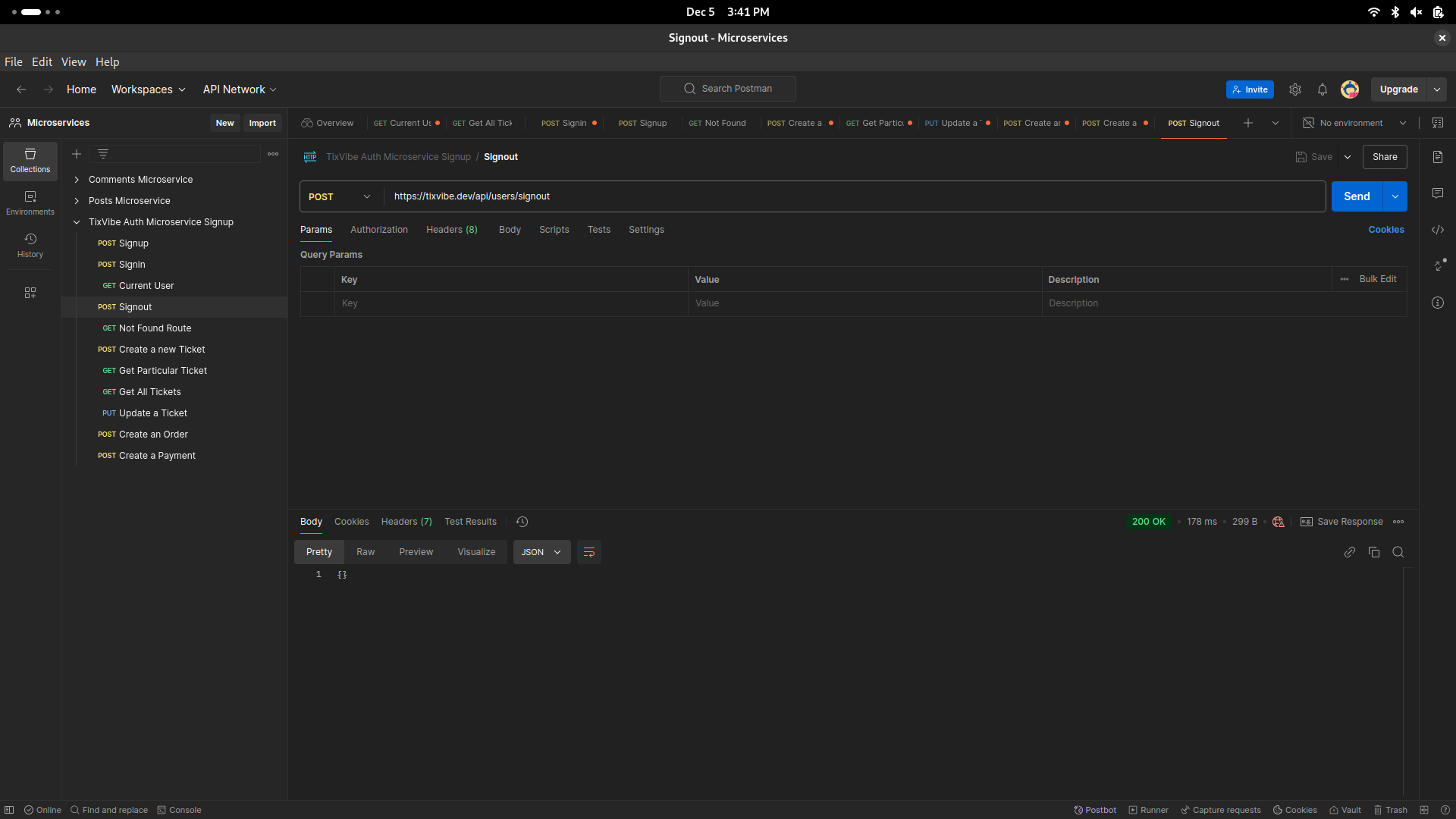Viewport: 1456px width, 819px height.
Task: Open the POST method dropdown
Action: click(x=341, y=196)
